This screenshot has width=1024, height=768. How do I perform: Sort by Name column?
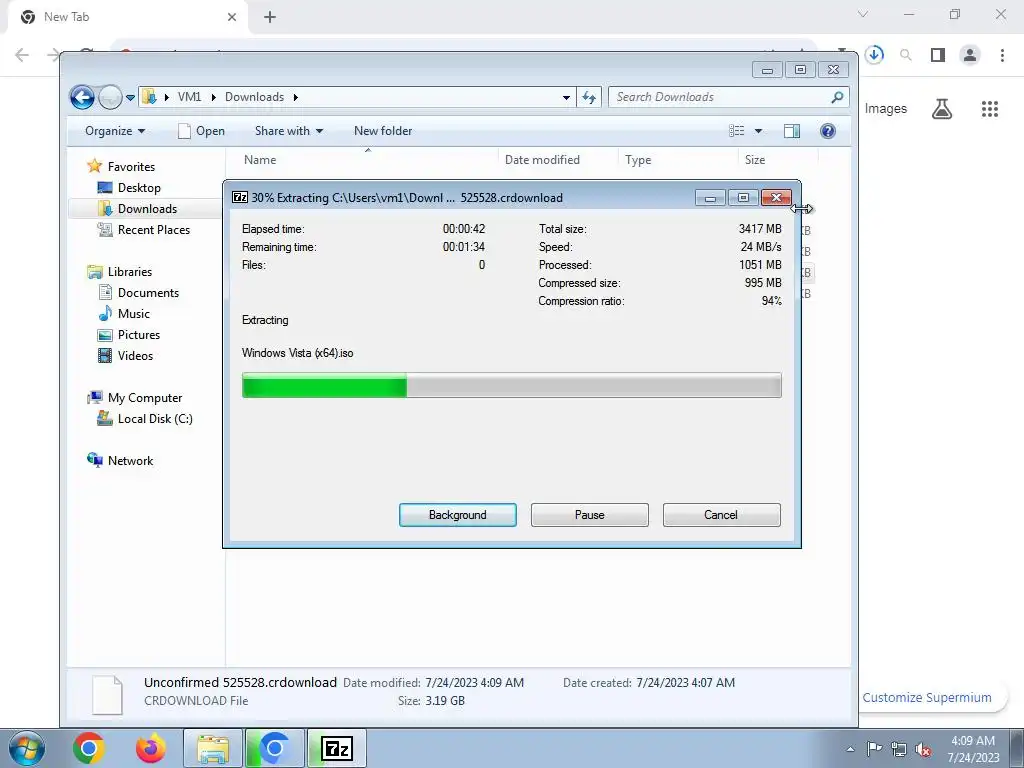pos(260,159)
